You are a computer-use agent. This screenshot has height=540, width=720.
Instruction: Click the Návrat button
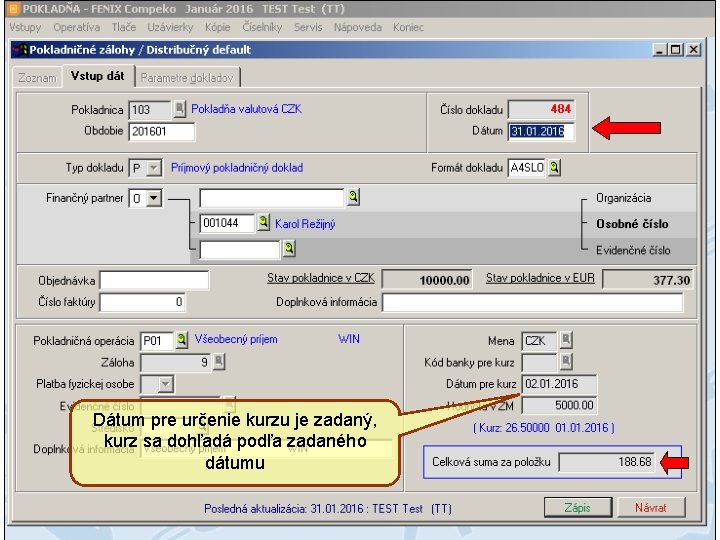pos(651,507)
